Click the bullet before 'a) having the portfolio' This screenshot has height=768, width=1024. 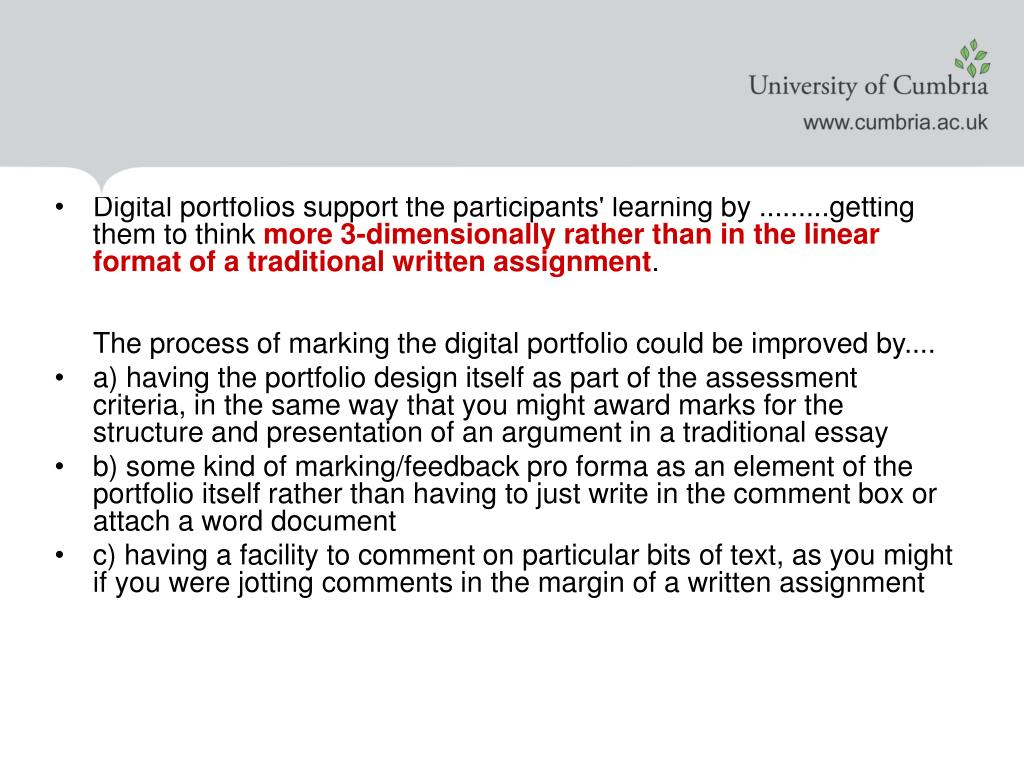(x=60, y=378)
